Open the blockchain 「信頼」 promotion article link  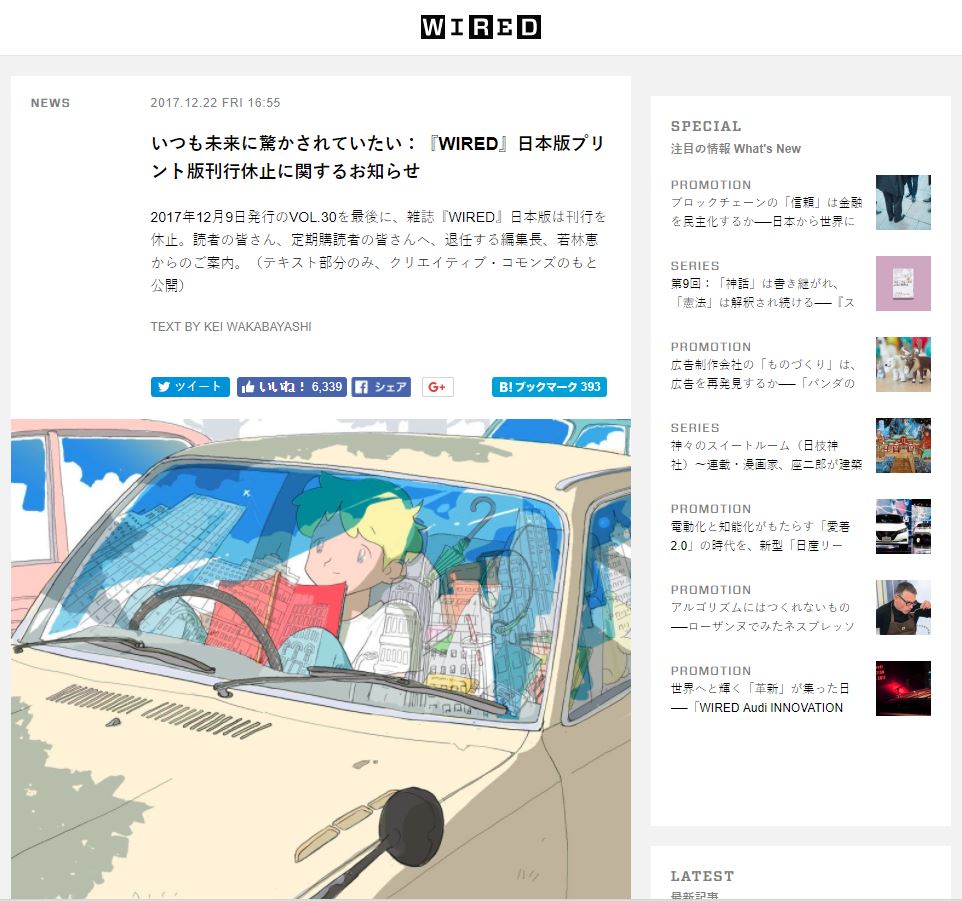click(766, 212)
